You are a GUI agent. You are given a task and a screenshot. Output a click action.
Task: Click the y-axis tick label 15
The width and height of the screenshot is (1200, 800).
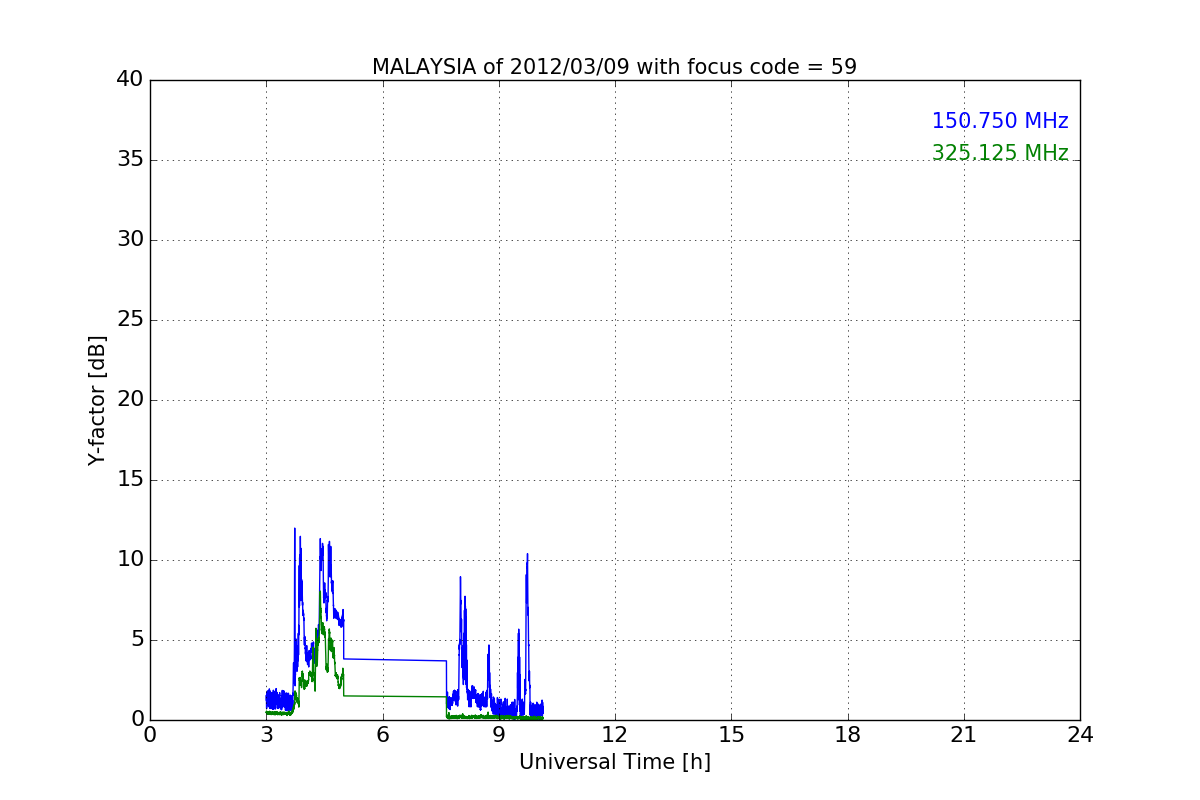pyautogui.click(x=130, y=480)
